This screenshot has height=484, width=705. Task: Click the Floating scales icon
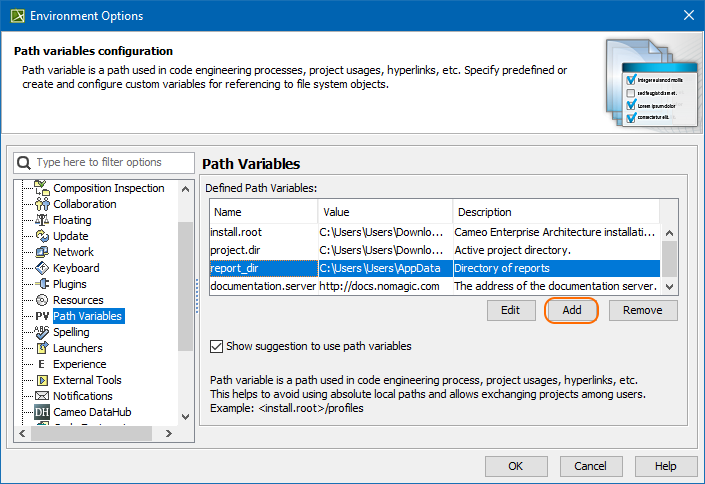click(x=42, y=220)
